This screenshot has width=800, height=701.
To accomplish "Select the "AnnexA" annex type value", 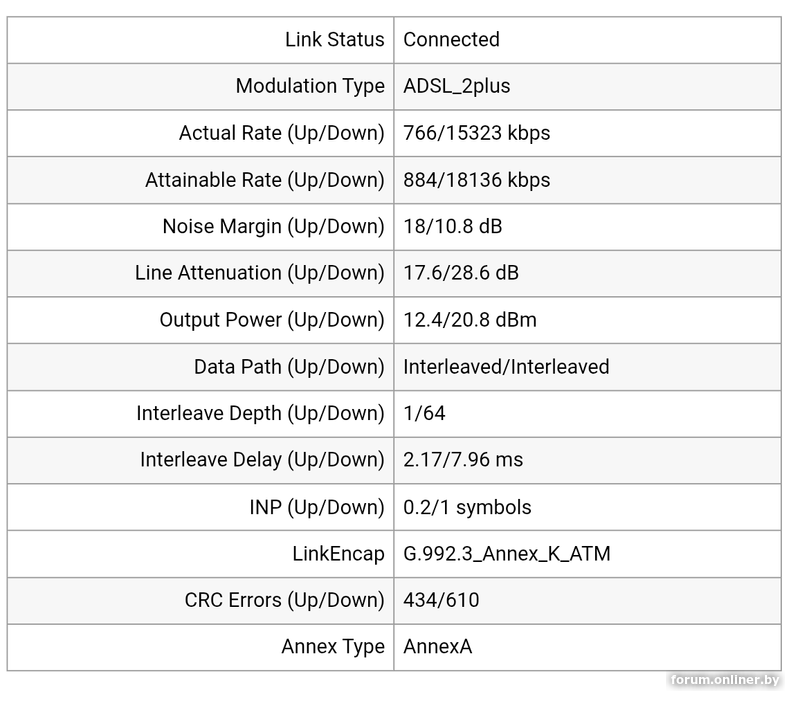I will (x=437, y=647).
